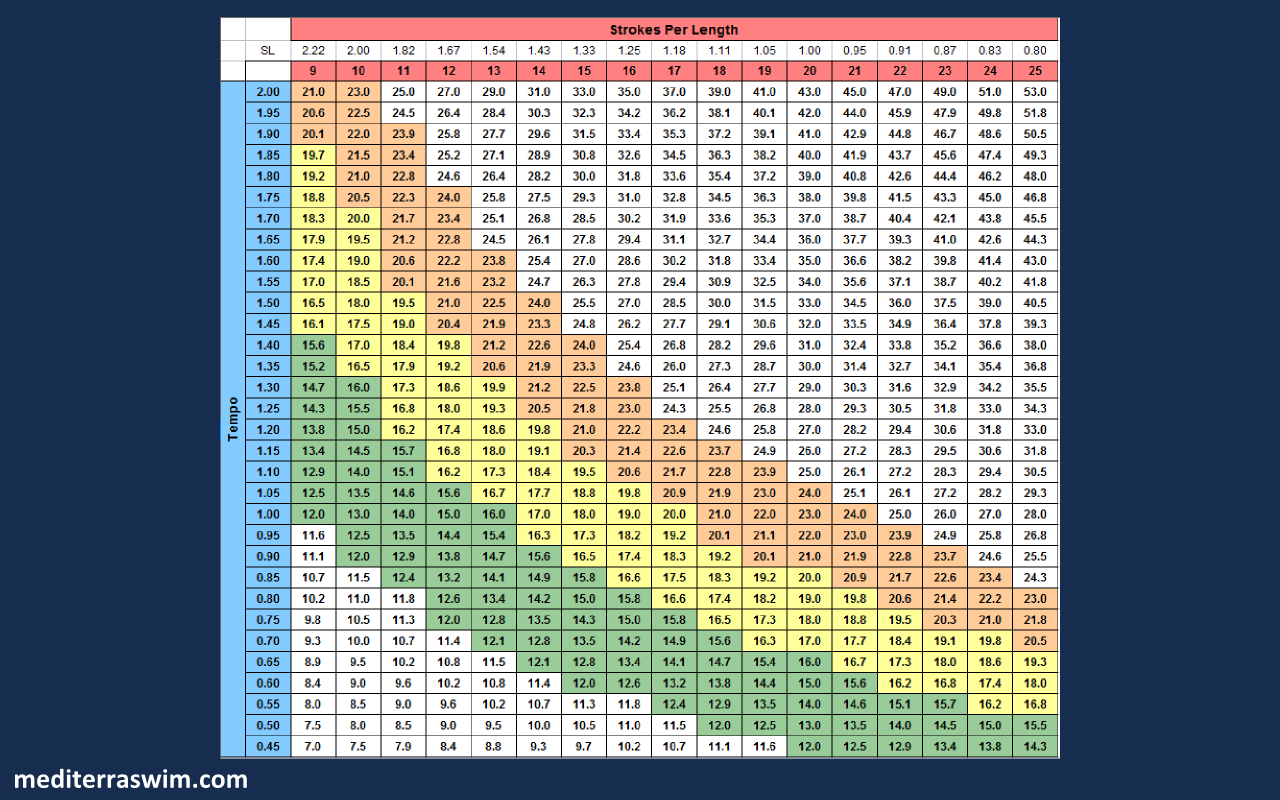Click tempo row label "1.95"
This screenshot has width=1280, height=800.
[267, 113]
